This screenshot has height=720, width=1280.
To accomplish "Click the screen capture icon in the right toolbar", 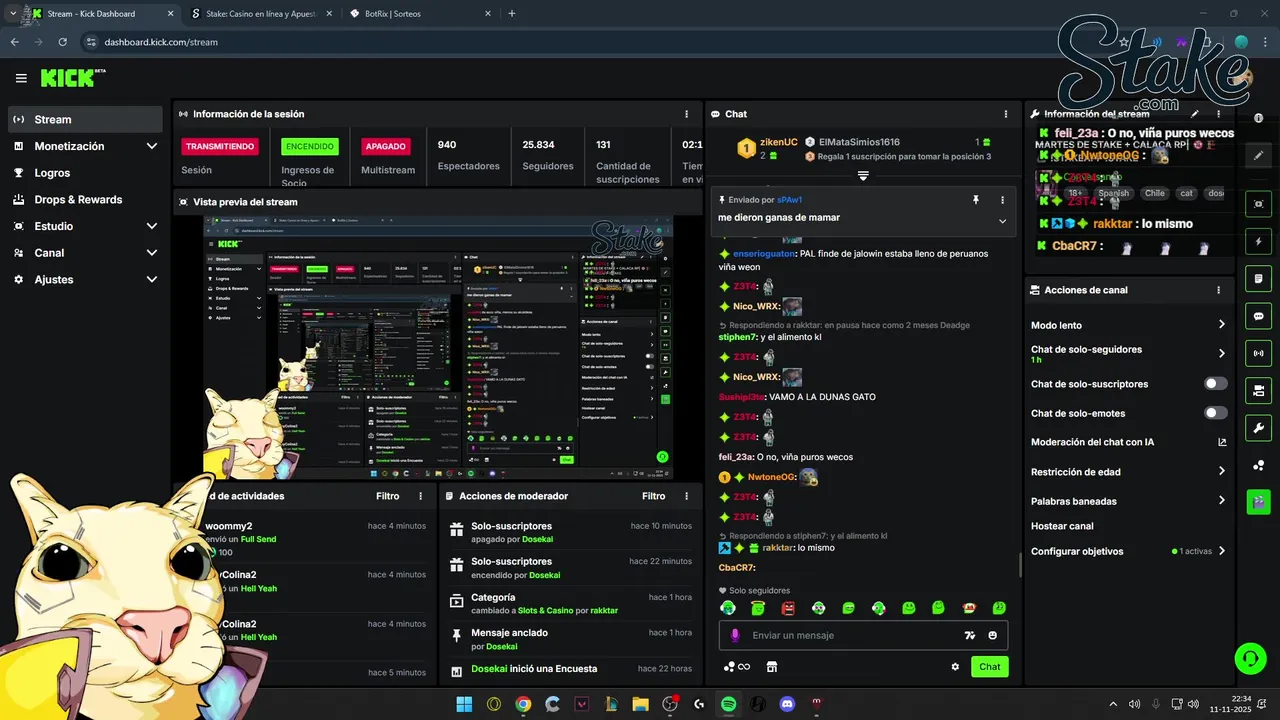I will click(x=1258, y=204).
